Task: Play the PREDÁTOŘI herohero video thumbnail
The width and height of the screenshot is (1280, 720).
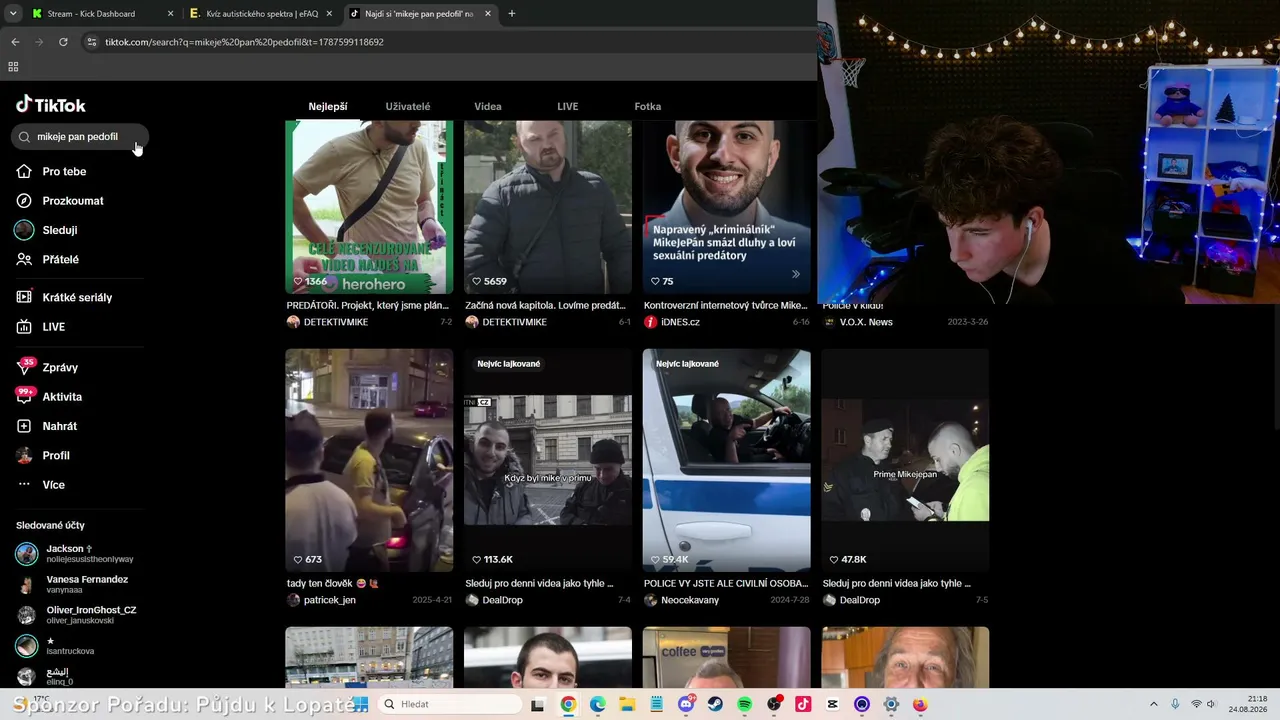Action: click(x=369, y=207)
